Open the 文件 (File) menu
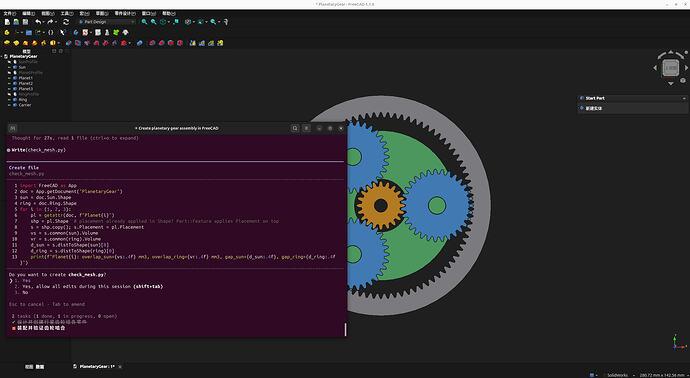The width and height of the screenshot is (690, 378). point(9,14)
